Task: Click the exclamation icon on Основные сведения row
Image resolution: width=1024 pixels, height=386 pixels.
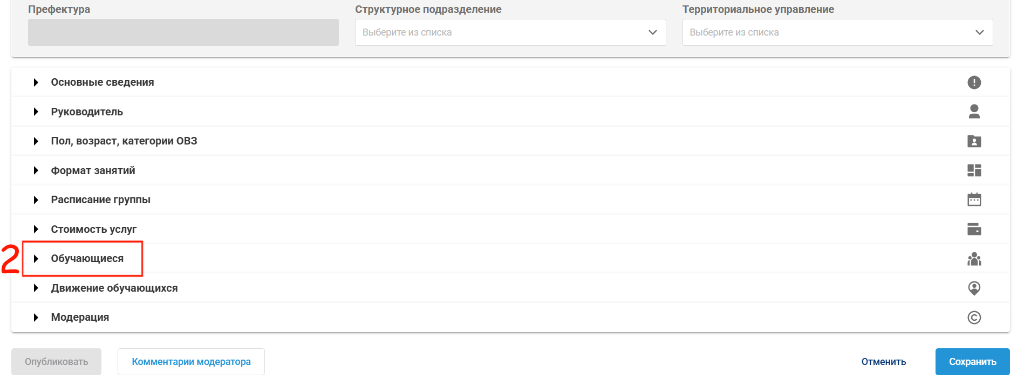Action: click(x=974, y=82)
